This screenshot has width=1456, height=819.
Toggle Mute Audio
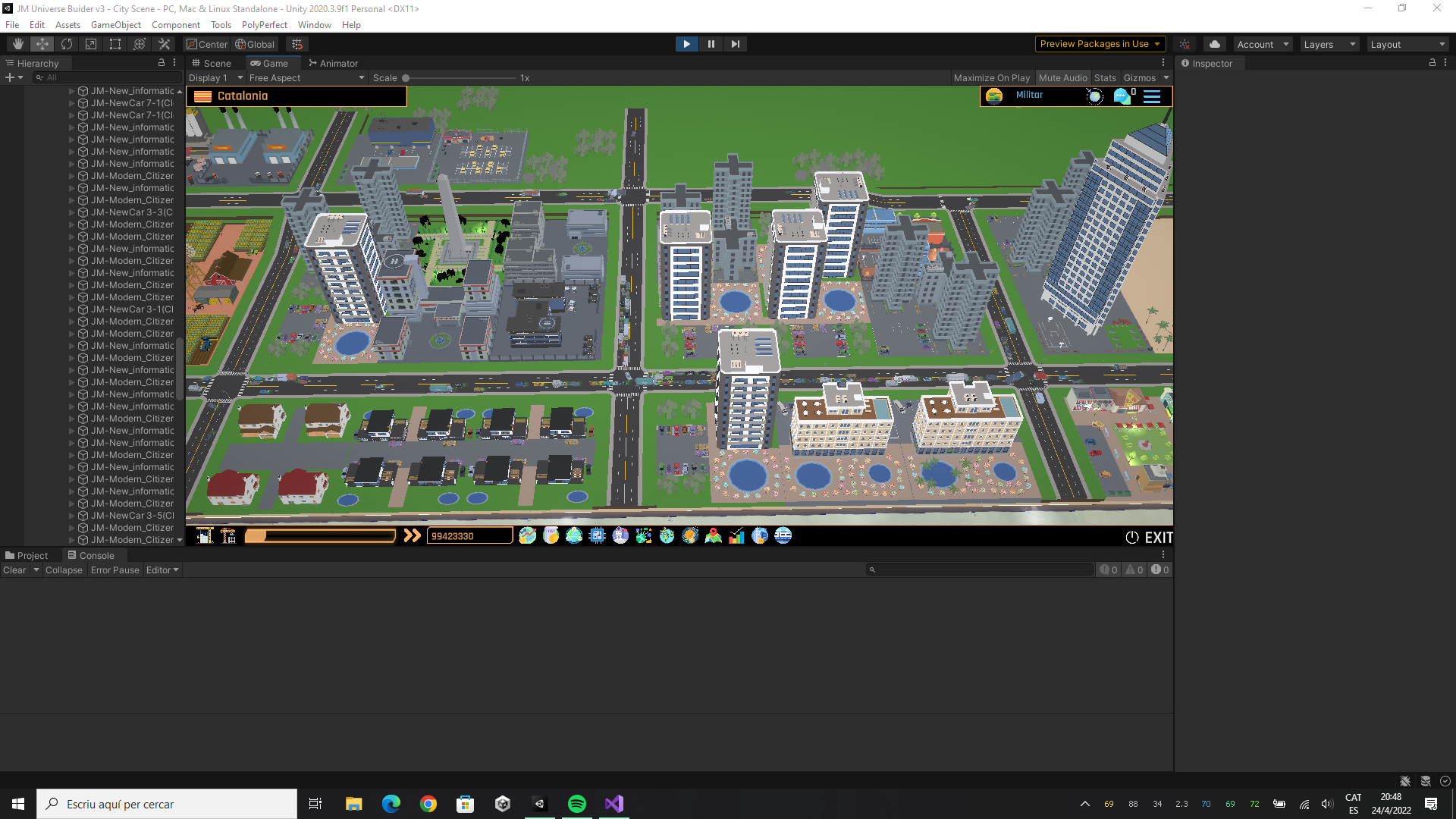pyautogui.click(x=1062, y=78)
